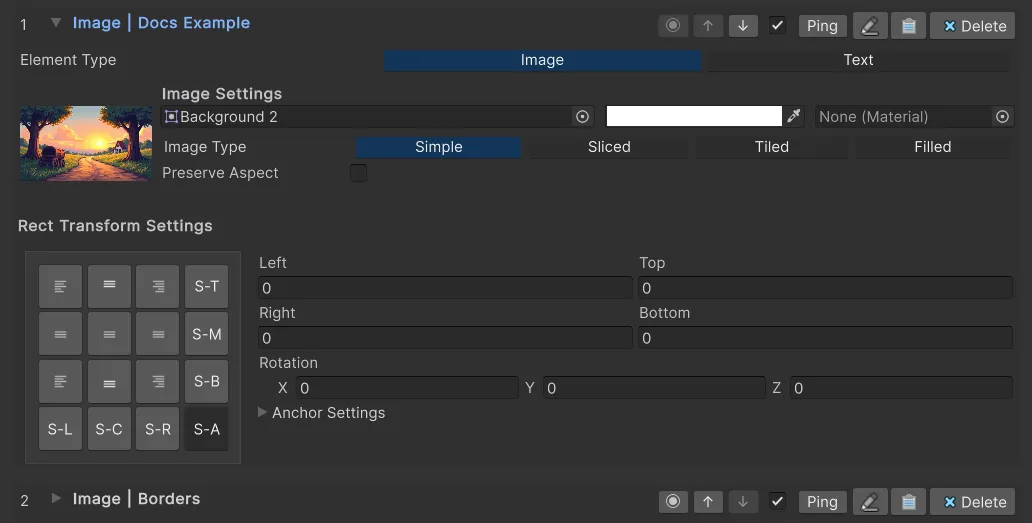This screenshot has height=523, width=1032.
Task: Click the clipboard icon for Docs Example
Action: coord(908,26)
